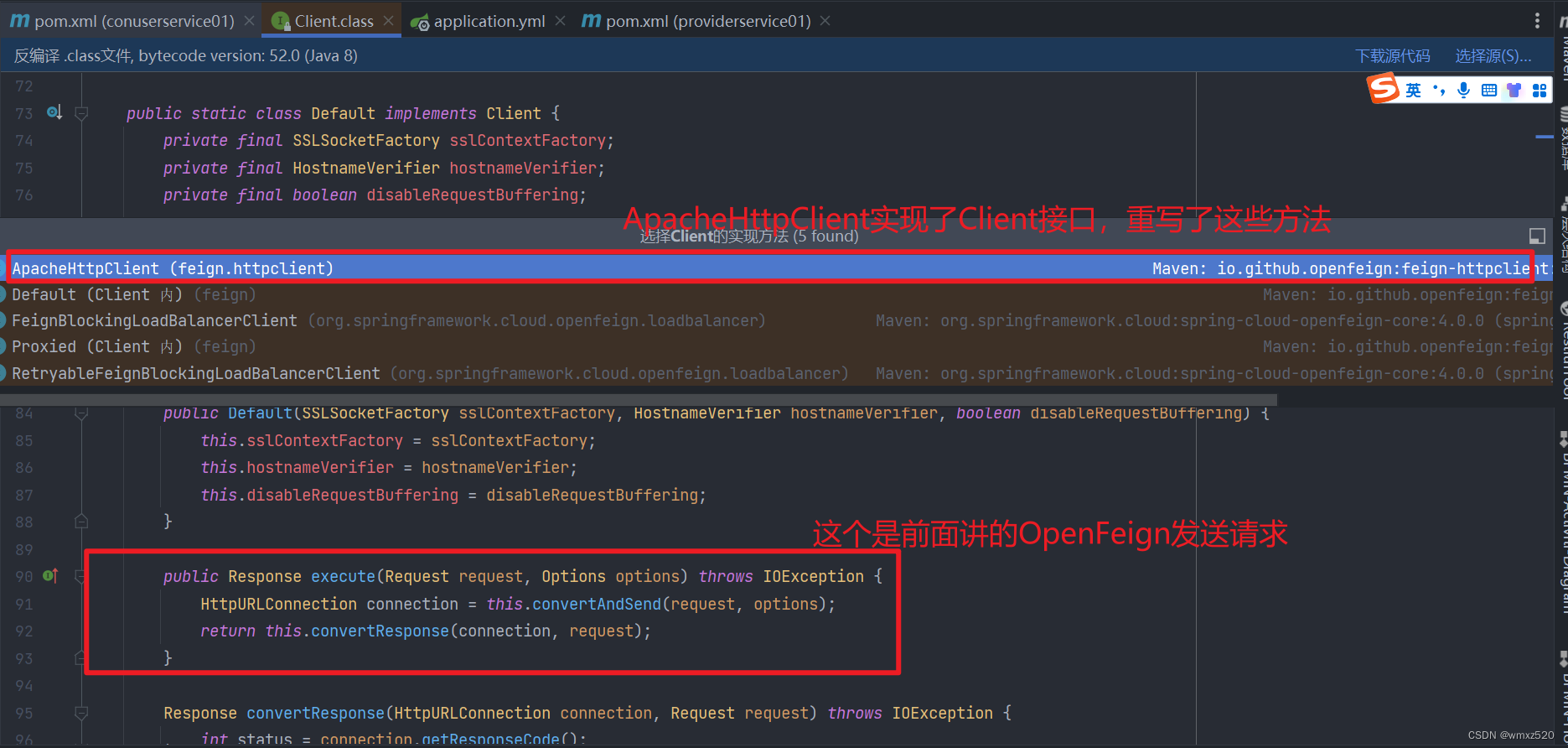This screenshot has width=1568, height=748.
Task: Select the Client.class editor tab
Action: 334,21
